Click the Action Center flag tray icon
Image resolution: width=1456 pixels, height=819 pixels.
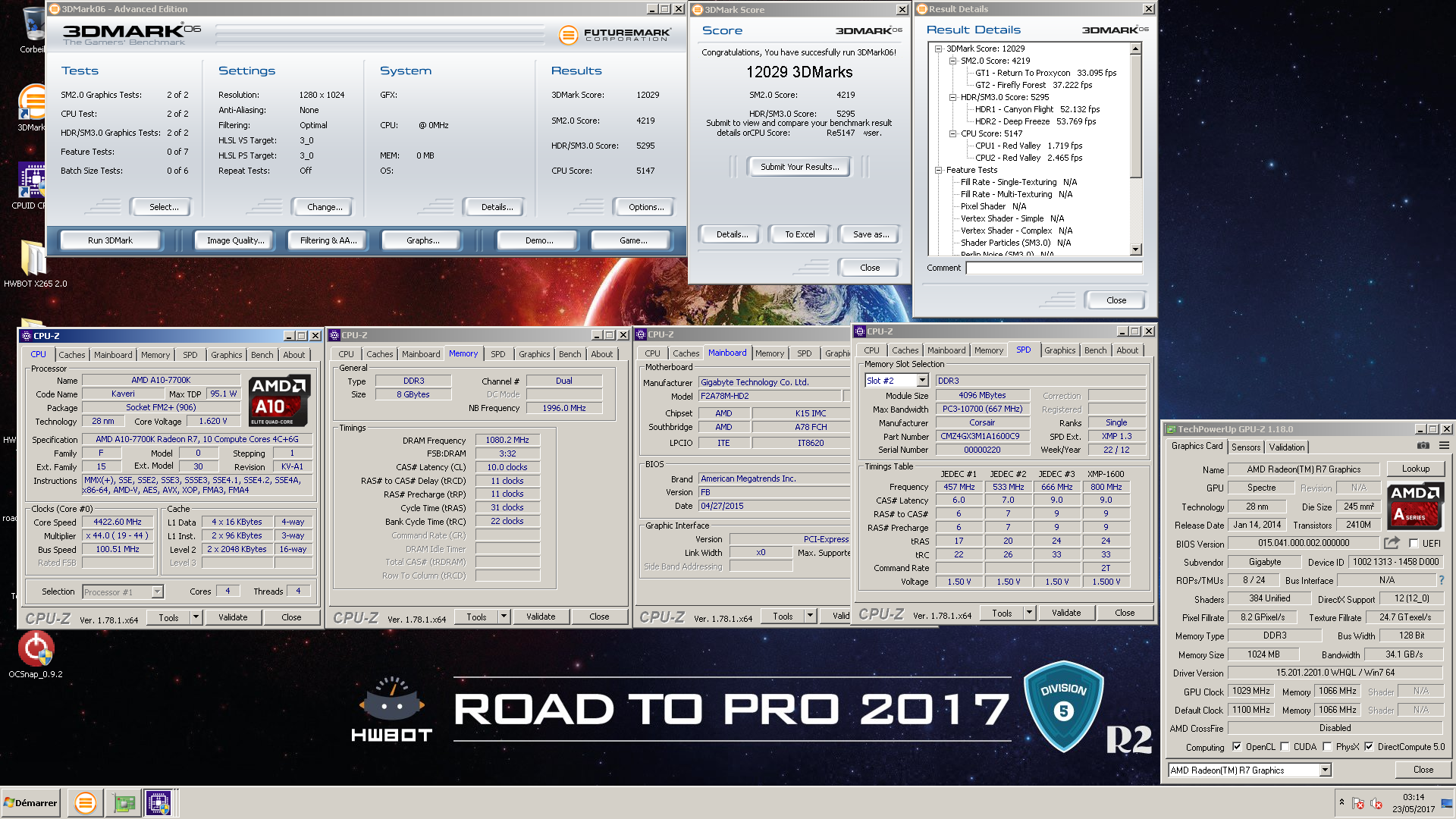(x=1358, y=803)
